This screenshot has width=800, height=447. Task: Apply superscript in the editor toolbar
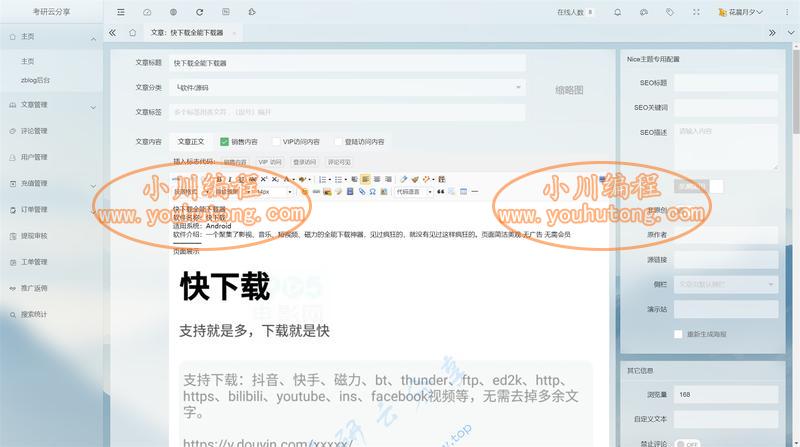pyautogui.click(x=264, y=179)
